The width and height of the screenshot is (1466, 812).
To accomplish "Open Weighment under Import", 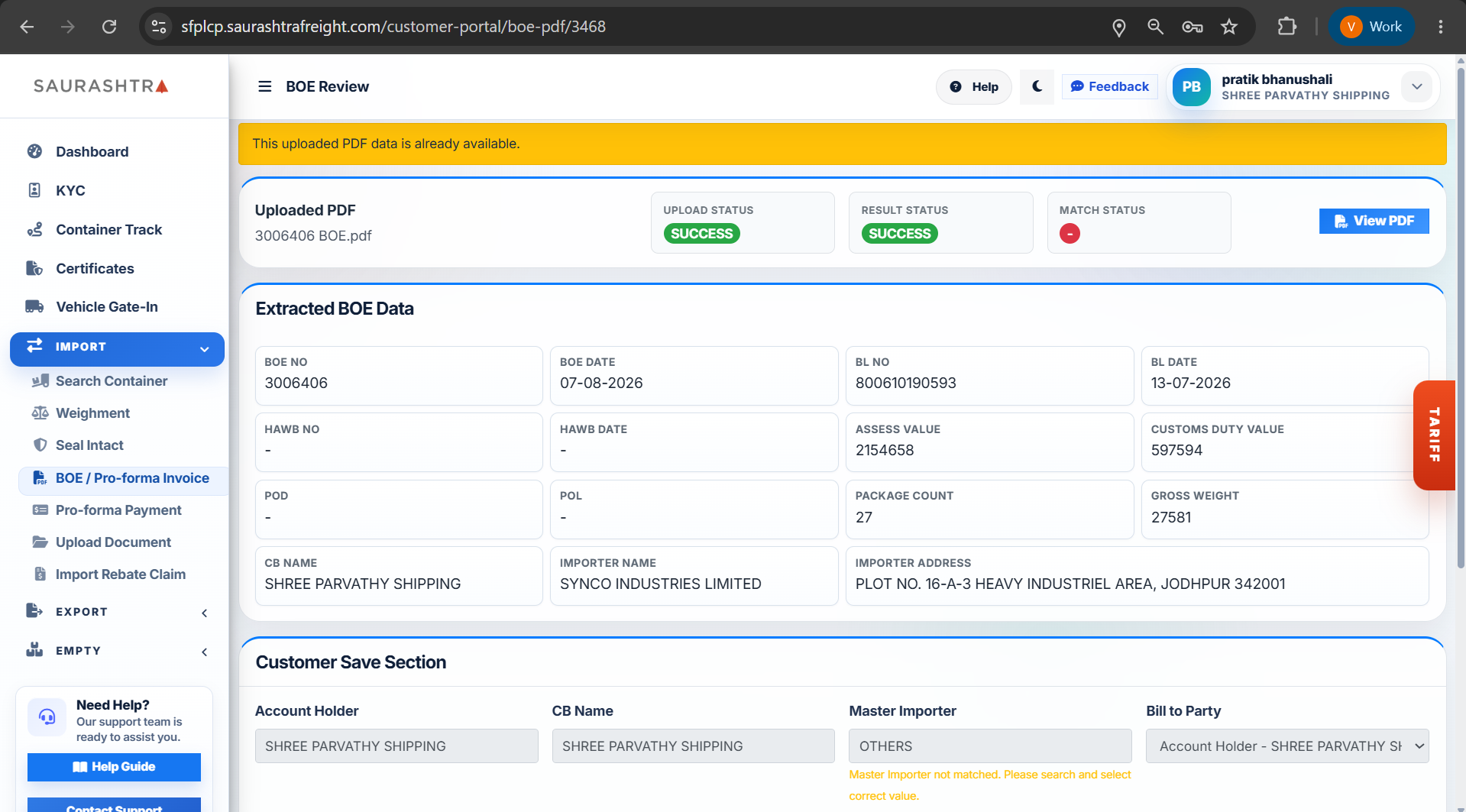I will (x=92, y=412).
